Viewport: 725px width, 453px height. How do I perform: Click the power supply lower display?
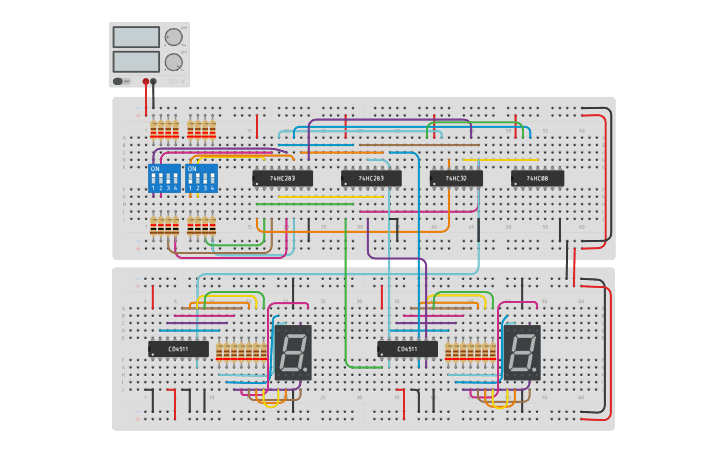click(136, 61)
